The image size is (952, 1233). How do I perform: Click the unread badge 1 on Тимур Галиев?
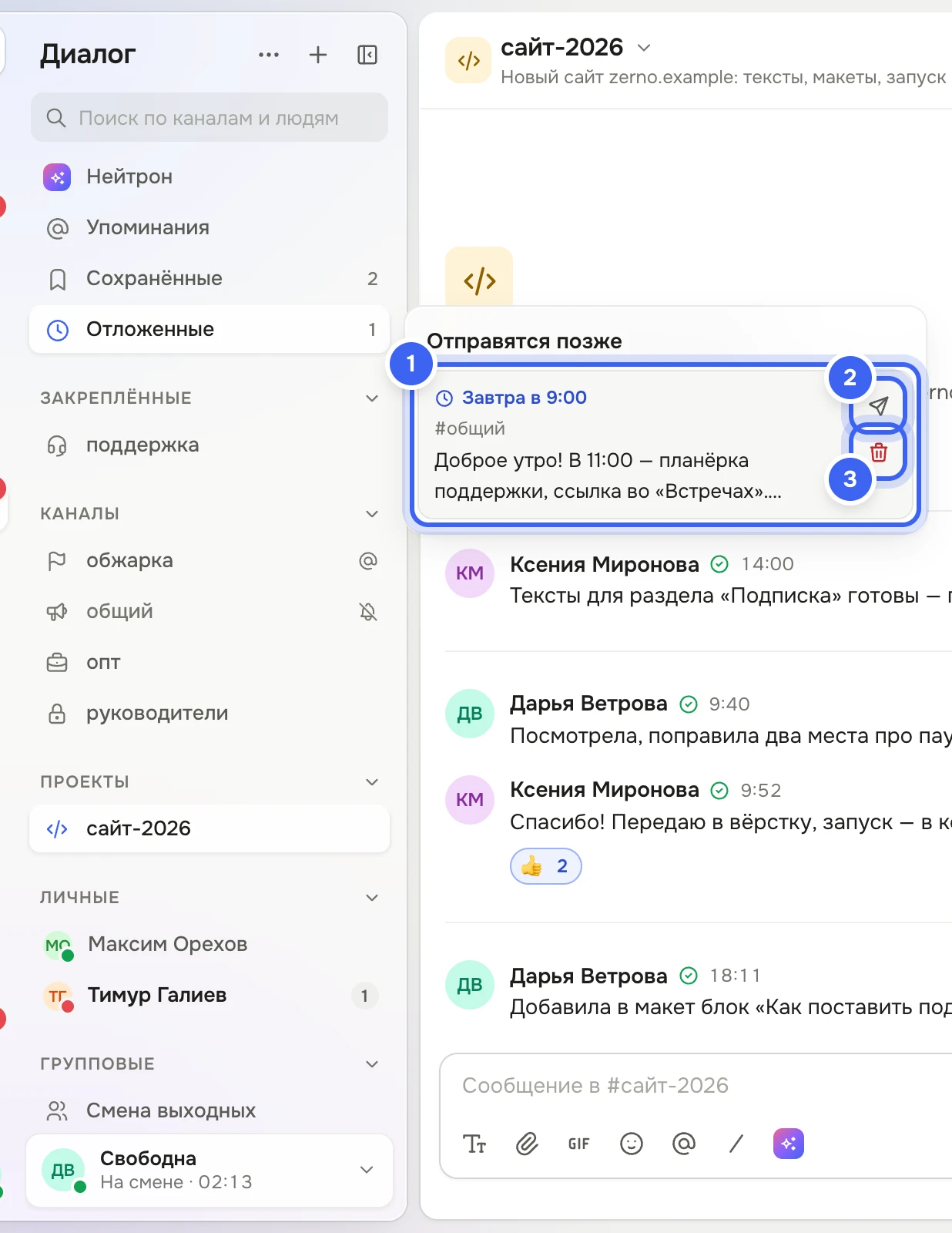pos(364,996)
